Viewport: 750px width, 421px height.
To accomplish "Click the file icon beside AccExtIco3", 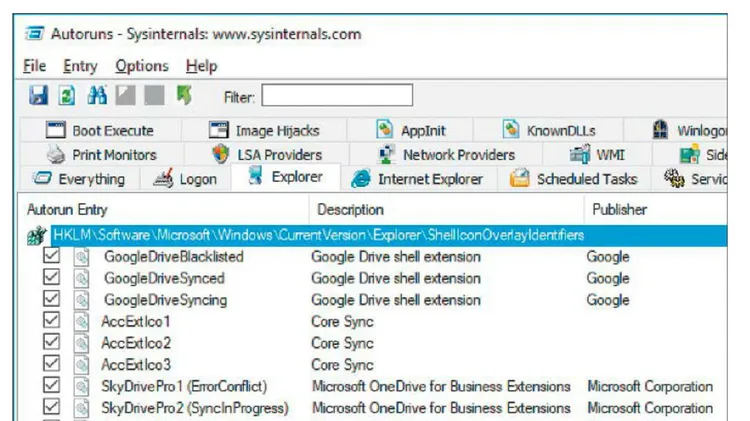I will (x=81, y=365).
